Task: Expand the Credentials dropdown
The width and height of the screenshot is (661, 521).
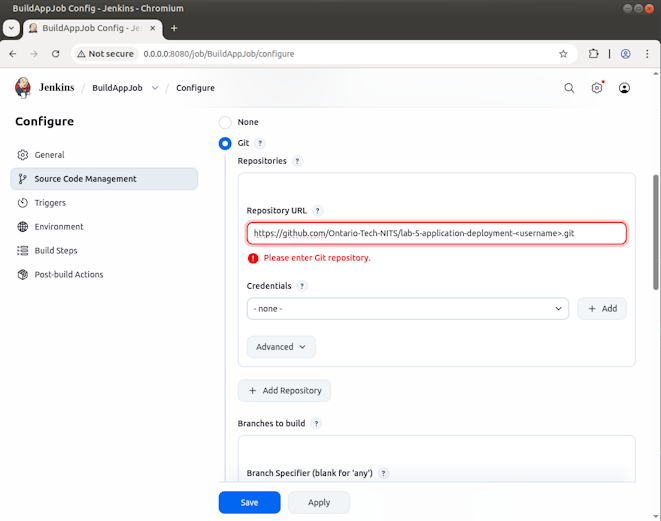Action: pos(407,309)
